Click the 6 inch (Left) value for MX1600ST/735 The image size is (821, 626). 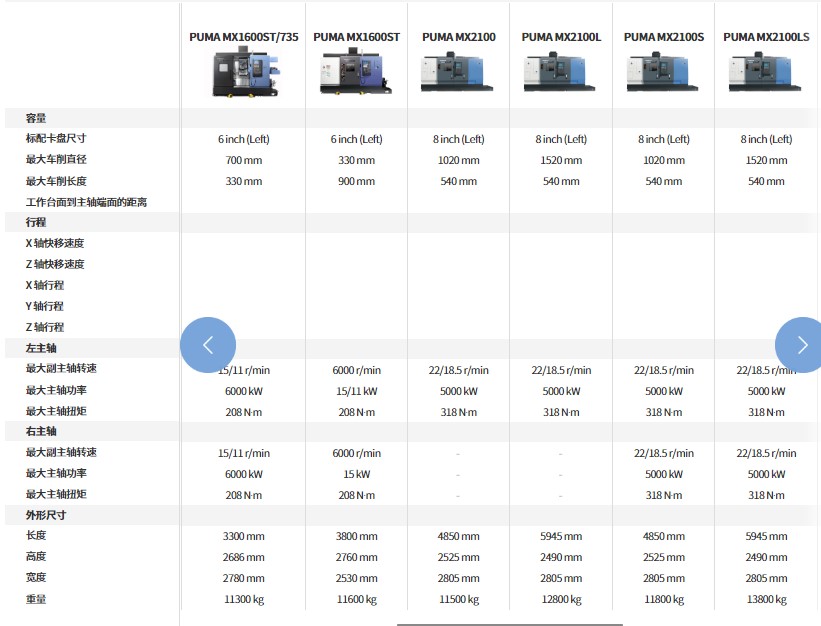click(244, 139)
